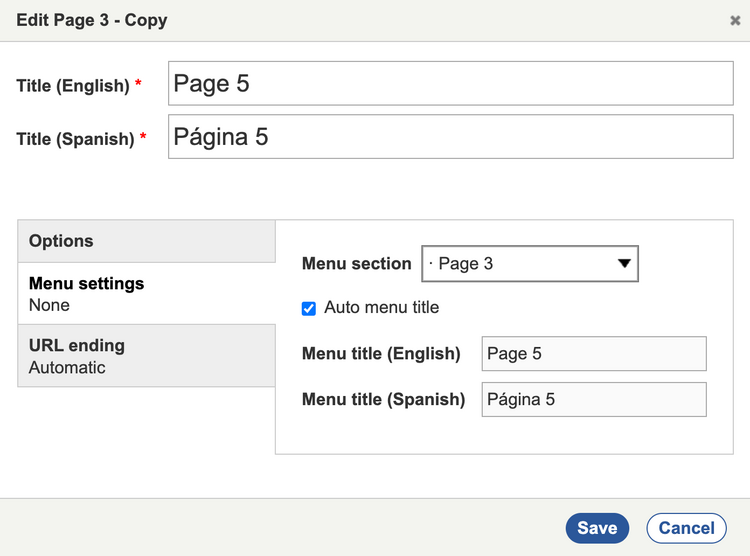
Task: Switch to the URL ending tab
Action: coord(146,356)
